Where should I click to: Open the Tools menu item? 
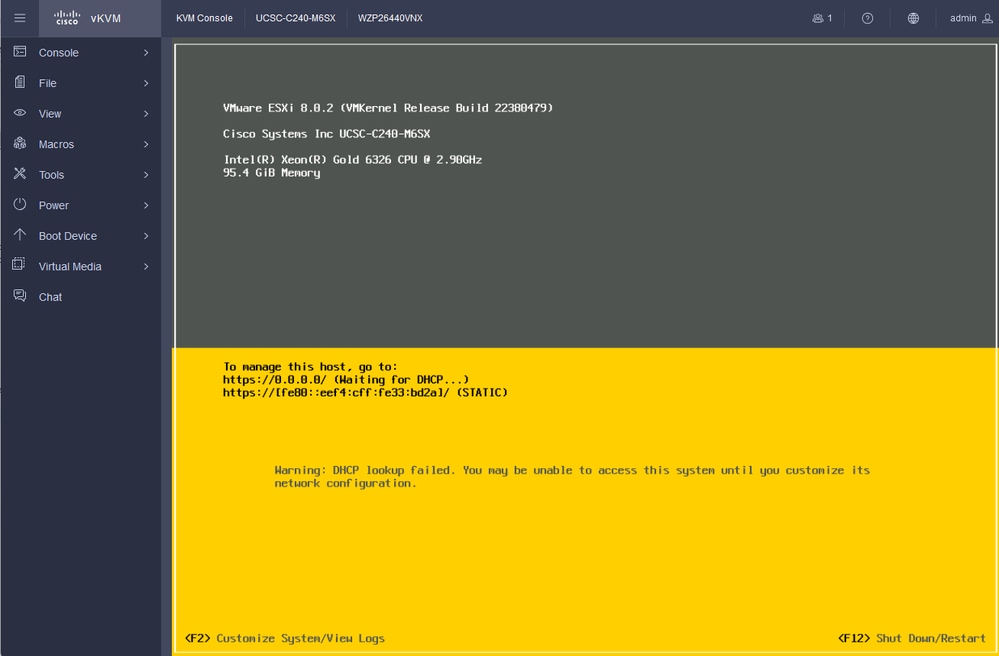point(80,175)
